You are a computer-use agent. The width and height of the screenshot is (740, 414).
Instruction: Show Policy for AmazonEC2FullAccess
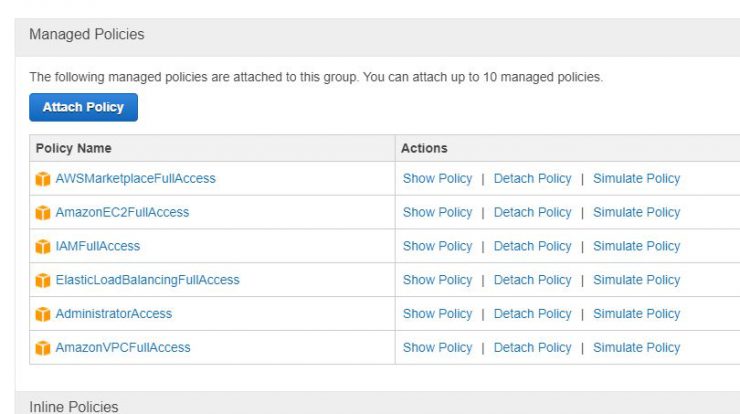pyautogui.click(x=437, y=212)
